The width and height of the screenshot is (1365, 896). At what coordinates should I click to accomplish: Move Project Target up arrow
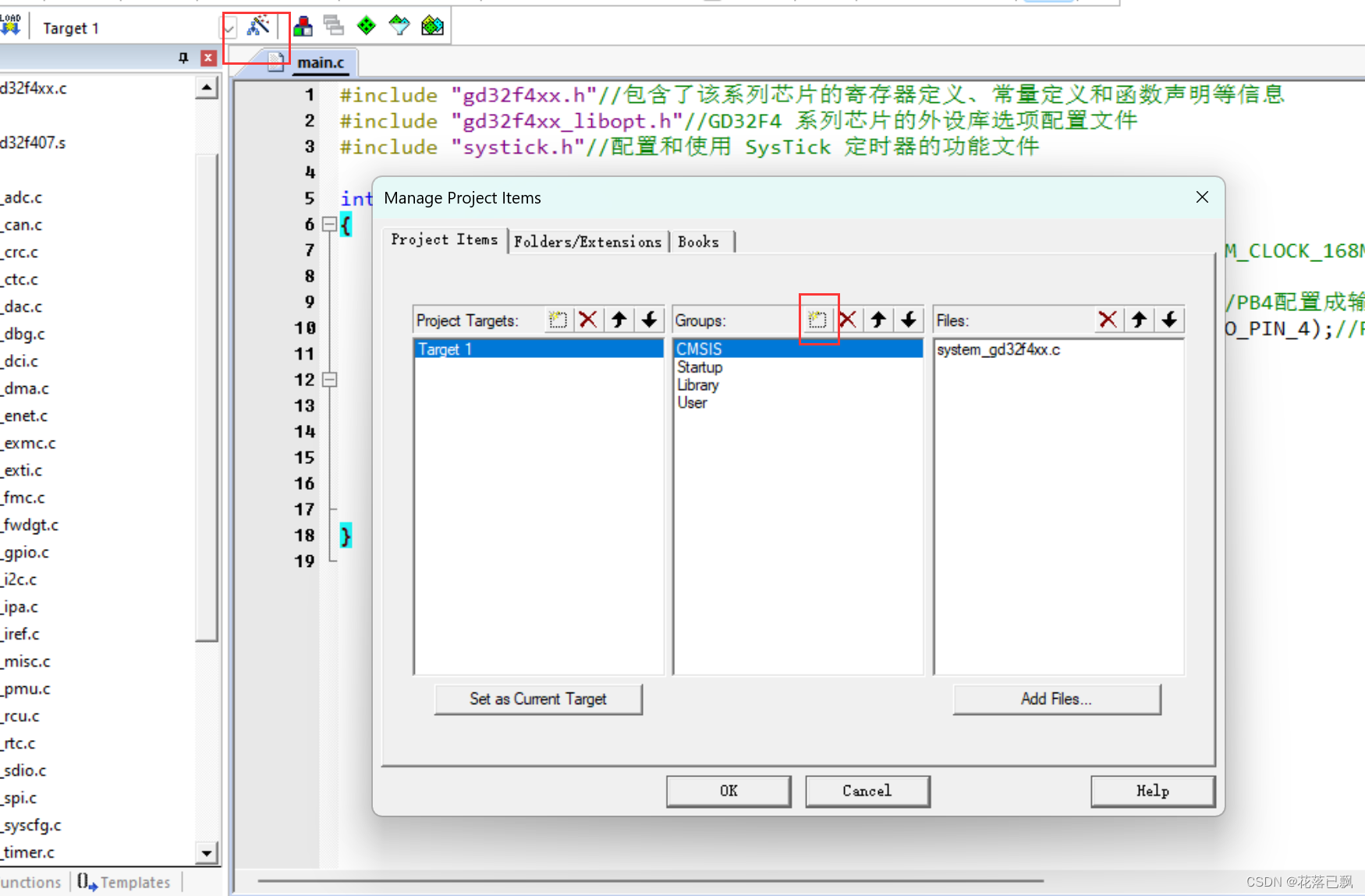(x=619, y=320)
